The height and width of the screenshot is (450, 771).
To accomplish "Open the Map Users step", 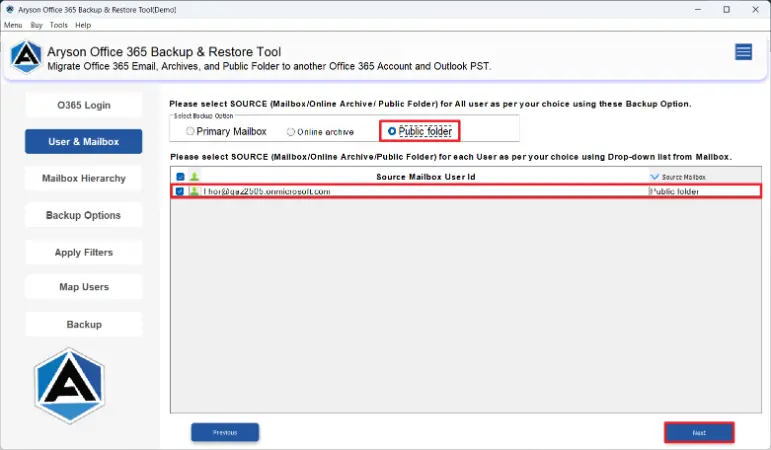I will [x=84, y=287].
